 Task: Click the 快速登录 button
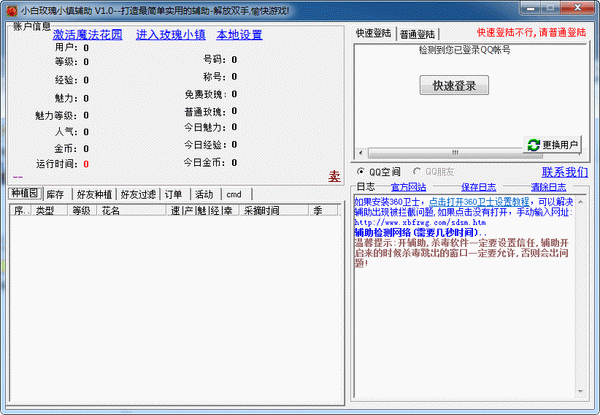coord(454,85)
